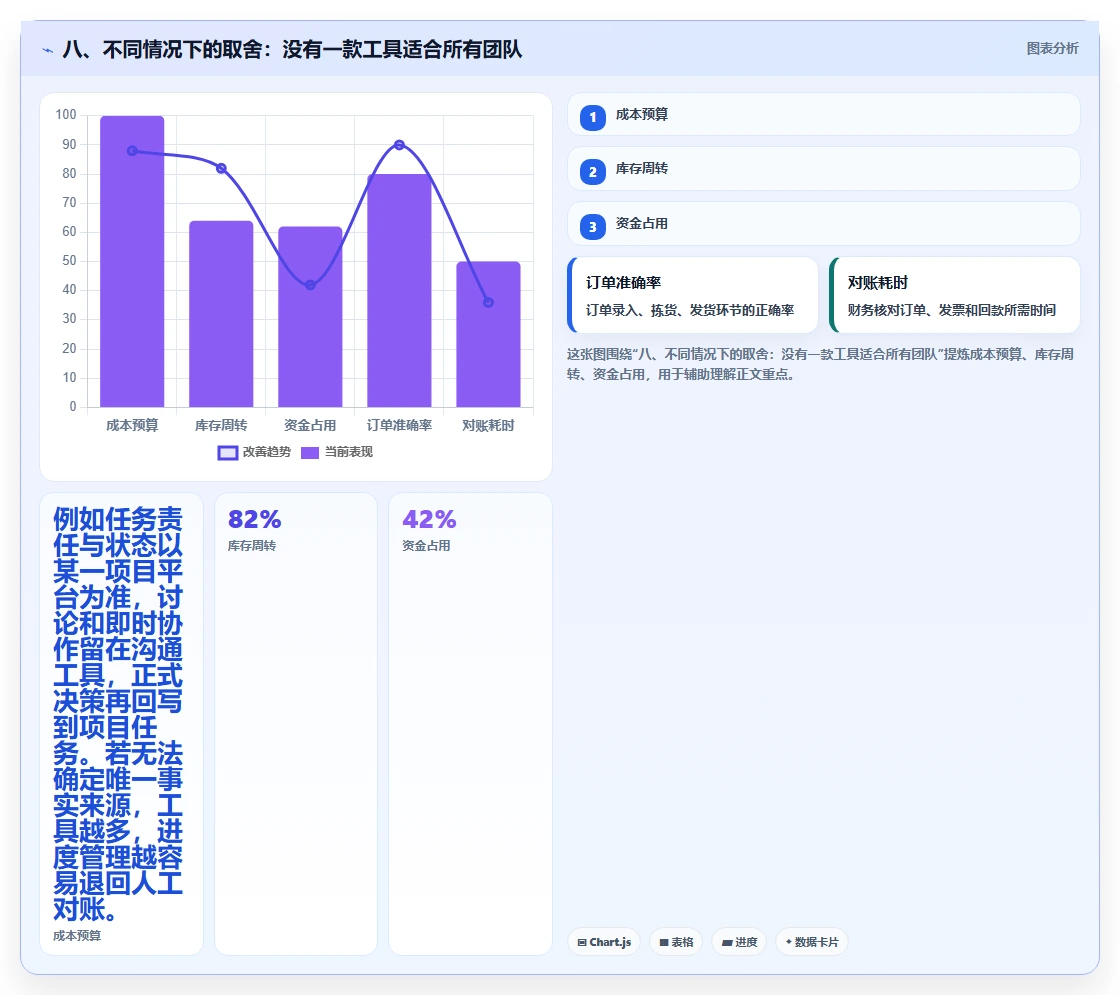Click the section title 八、不同情况下的取舍
The width and height of the screenshot is (1120, 995).
tap(292, 49)
